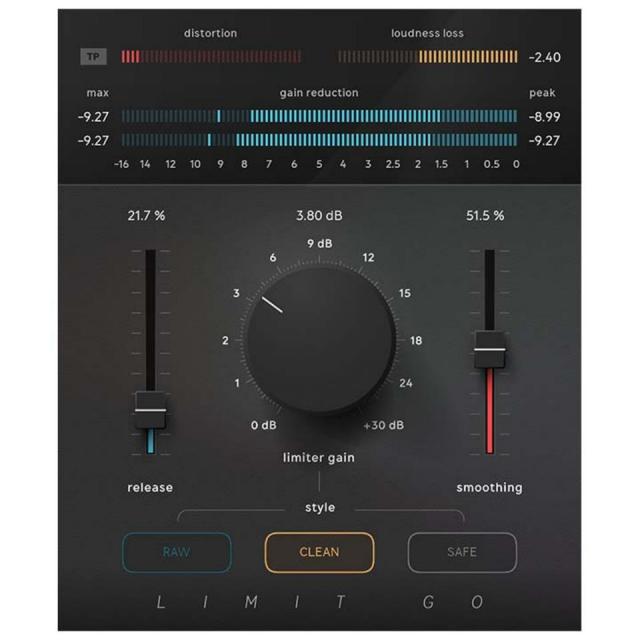Click the release slider handle
Image resolution: width=640 pixels, height=640 pixels.
point(151,410)
